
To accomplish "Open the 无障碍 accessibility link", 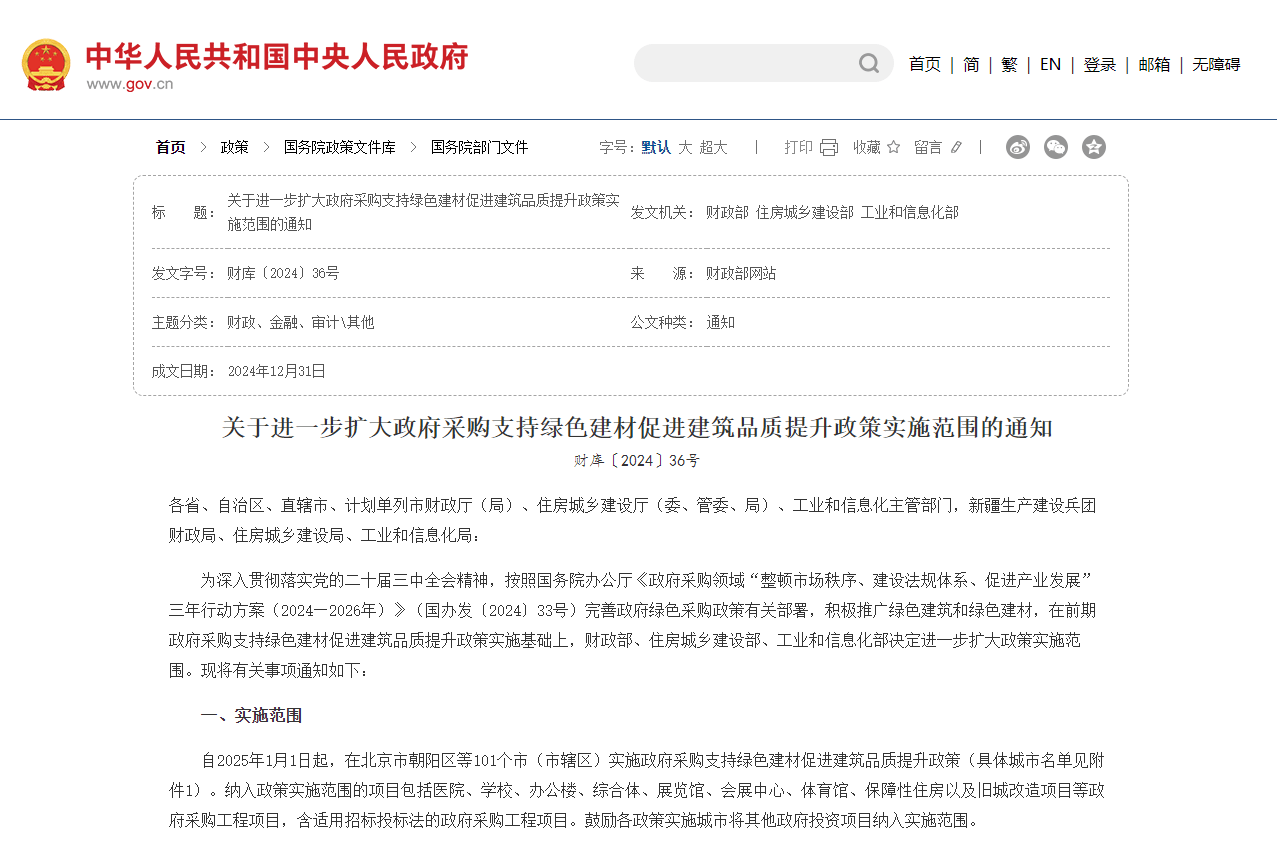I will (x=1216, y=64).
